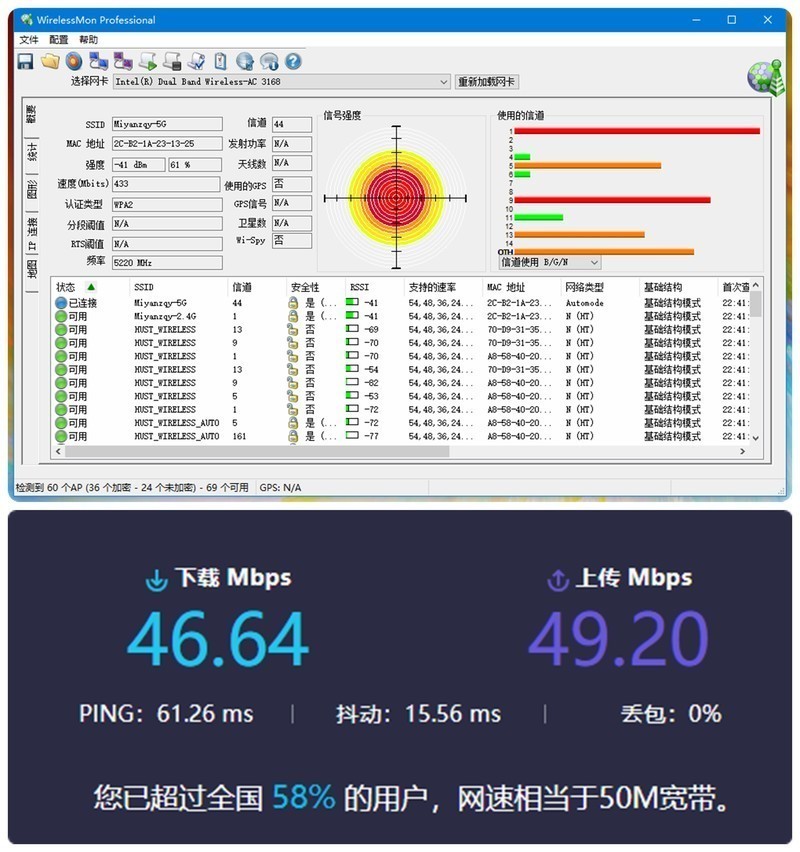Switch to the topmost vertical sidebar tab

click(x=32, y=122)
